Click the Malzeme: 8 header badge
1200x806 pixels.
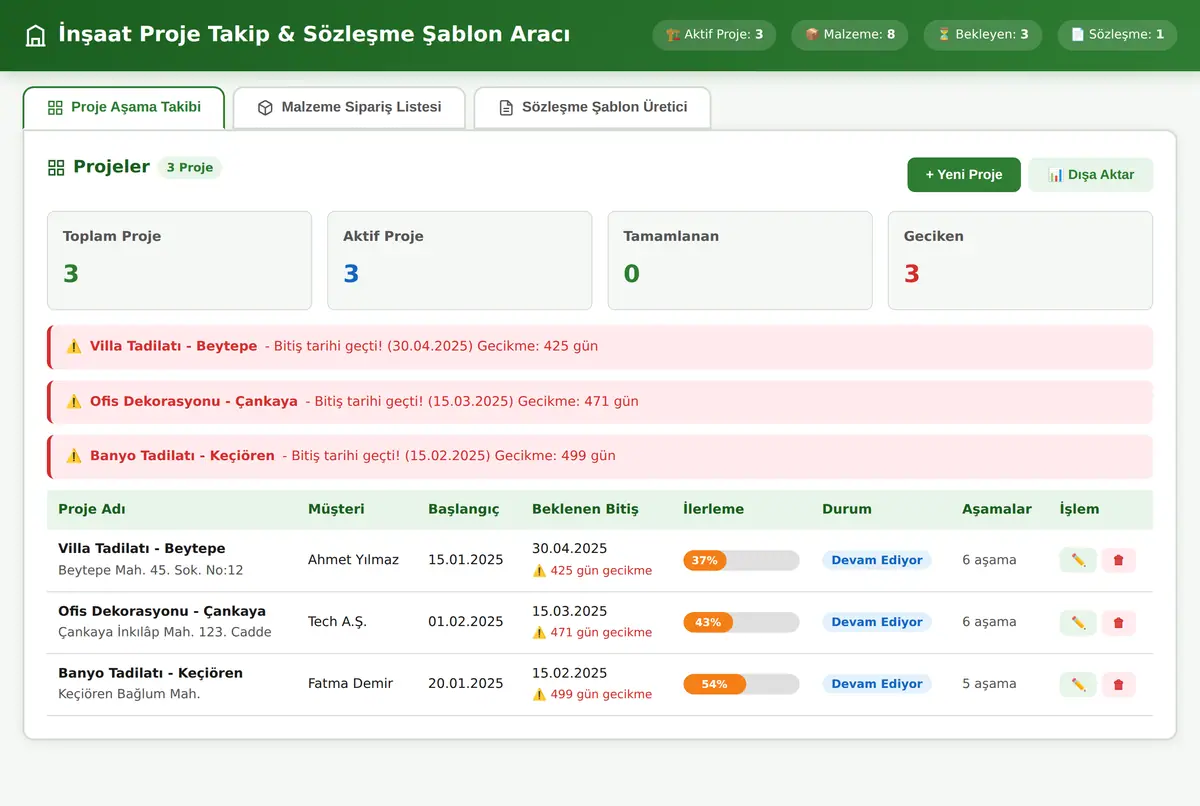(x=849, y=35)
